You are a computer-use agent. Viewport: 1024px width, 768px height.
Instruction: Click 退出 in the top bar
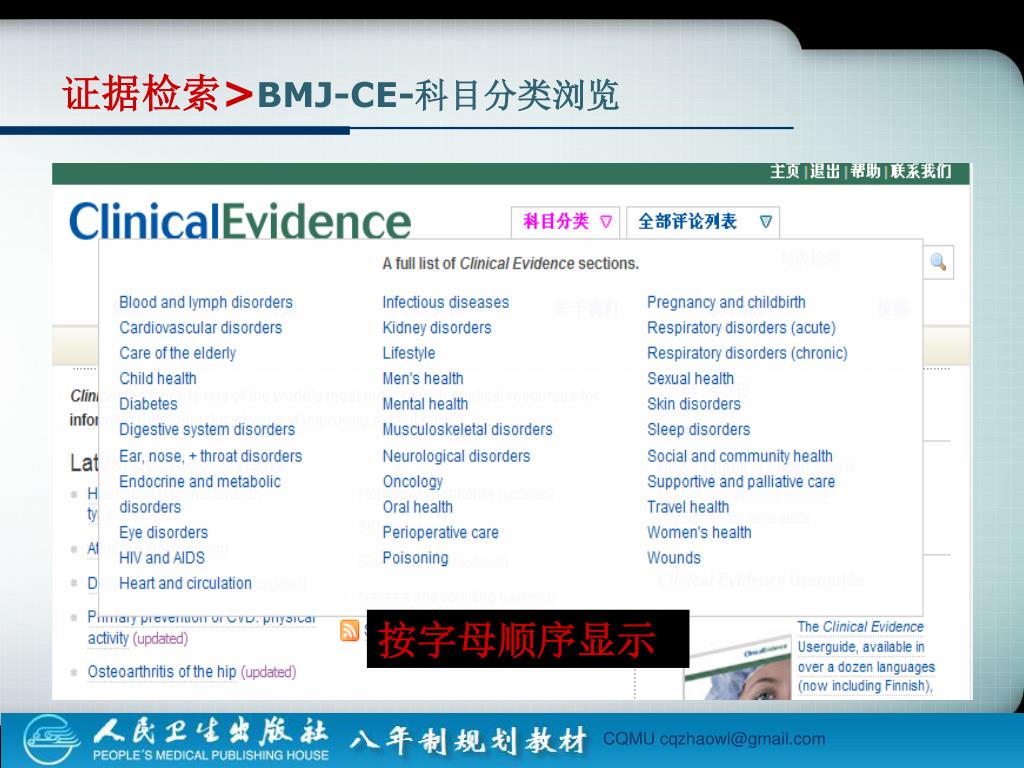click(824, 172)
